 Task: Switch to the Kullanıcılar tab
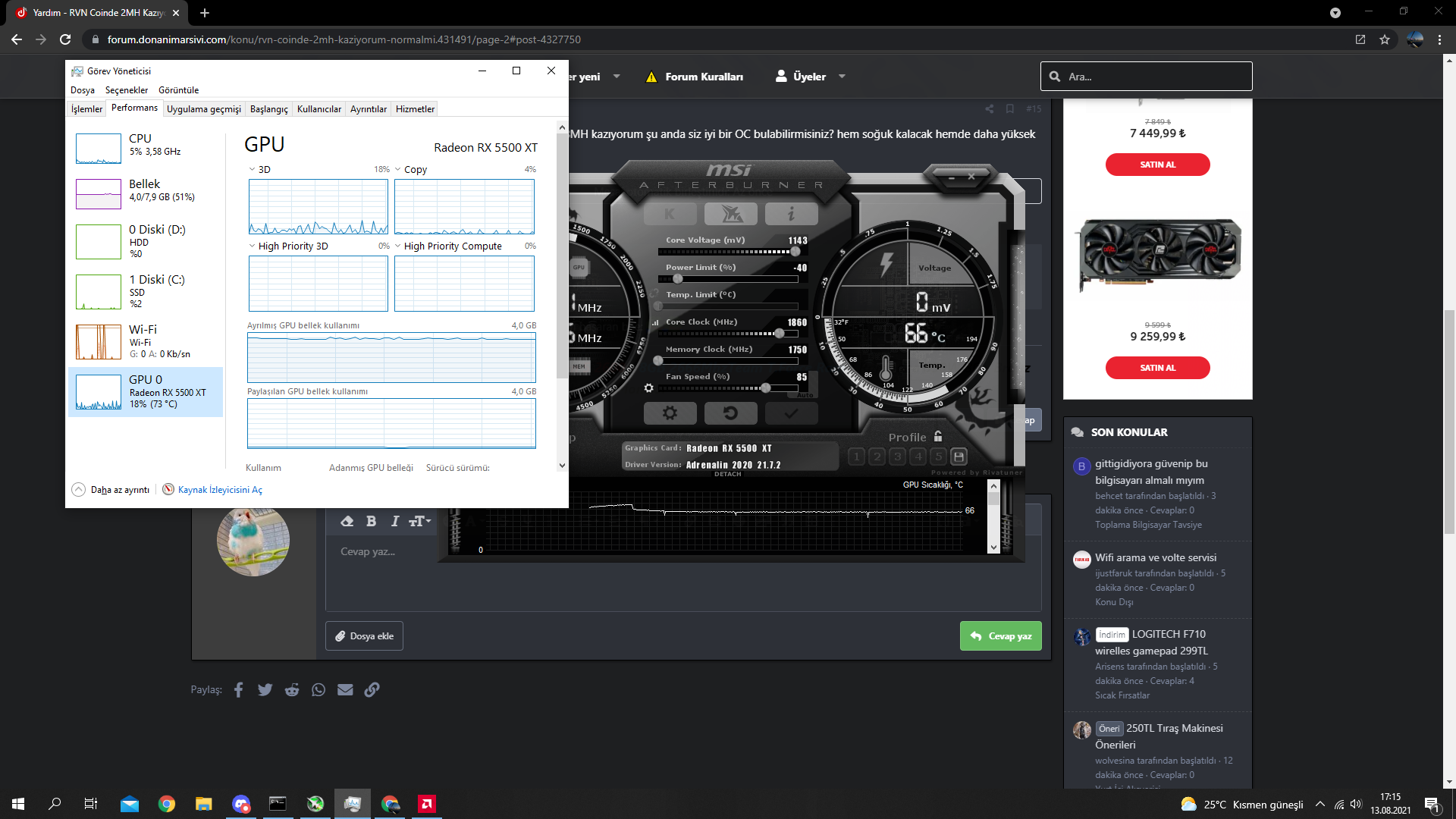319,108
